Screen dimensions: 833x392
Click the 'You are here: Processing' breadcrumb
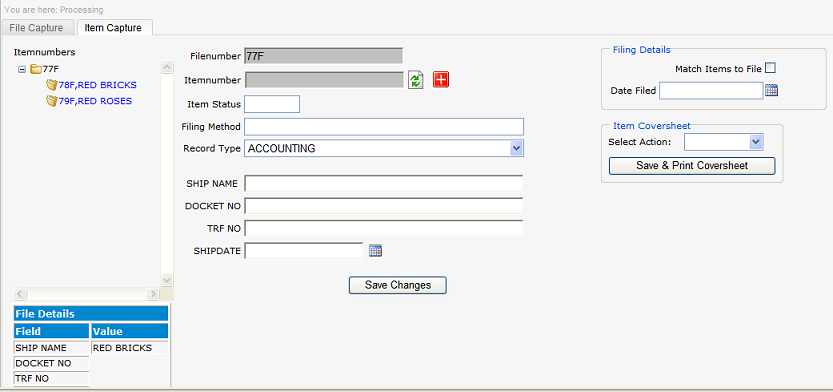(x=54, y=10)
